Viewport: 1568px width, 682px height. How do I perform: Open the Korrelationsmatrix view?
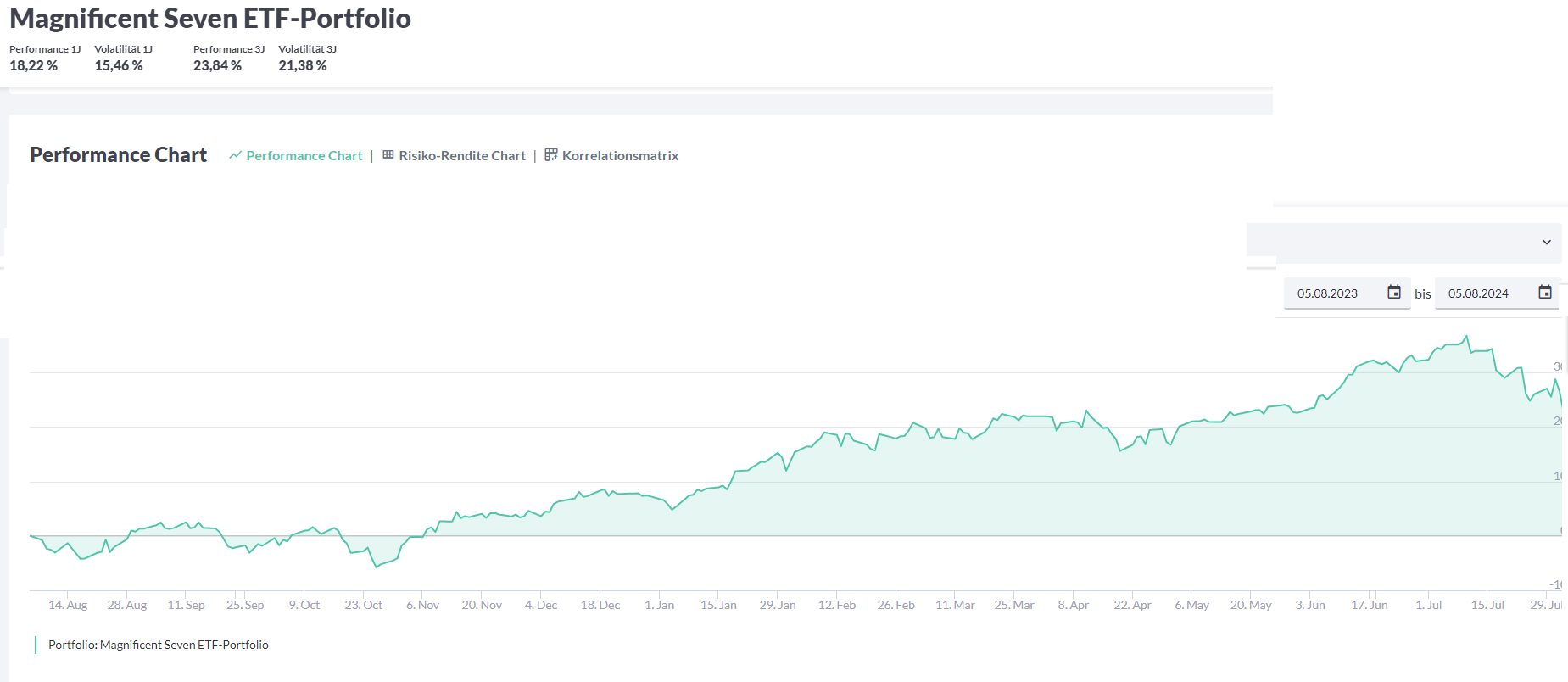pos(620,156)
